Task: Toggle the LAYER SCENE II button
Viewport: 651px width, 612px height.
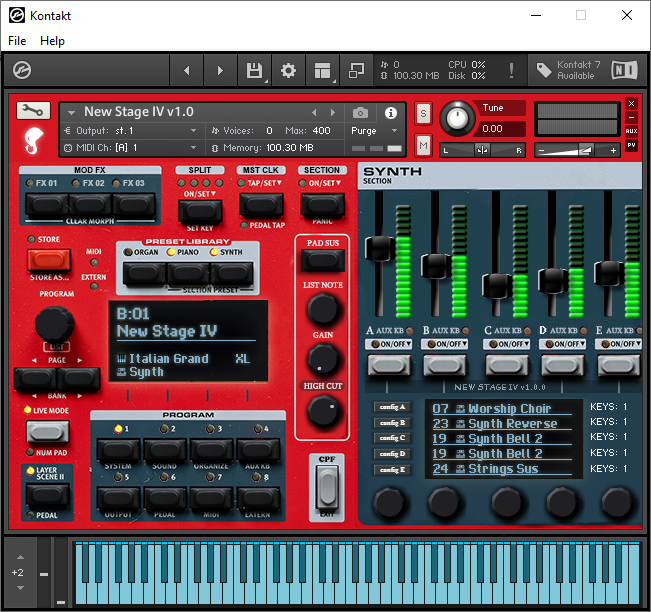Action: (x=48, y=495)
